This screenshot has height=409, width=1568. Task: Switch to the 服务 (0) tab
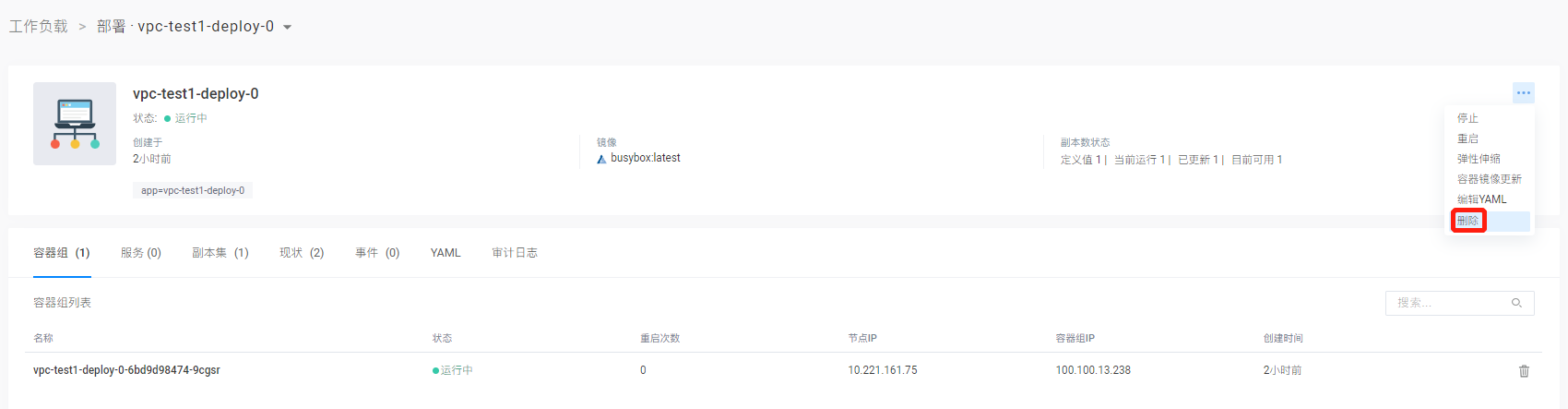140,253
